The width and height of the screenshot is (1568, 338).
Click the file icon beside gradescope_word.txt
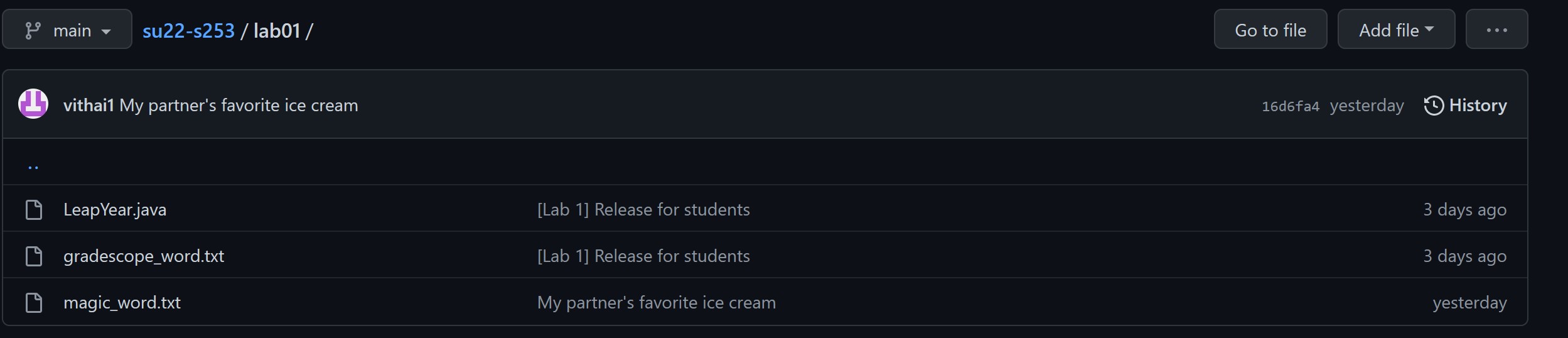(34, 256)
